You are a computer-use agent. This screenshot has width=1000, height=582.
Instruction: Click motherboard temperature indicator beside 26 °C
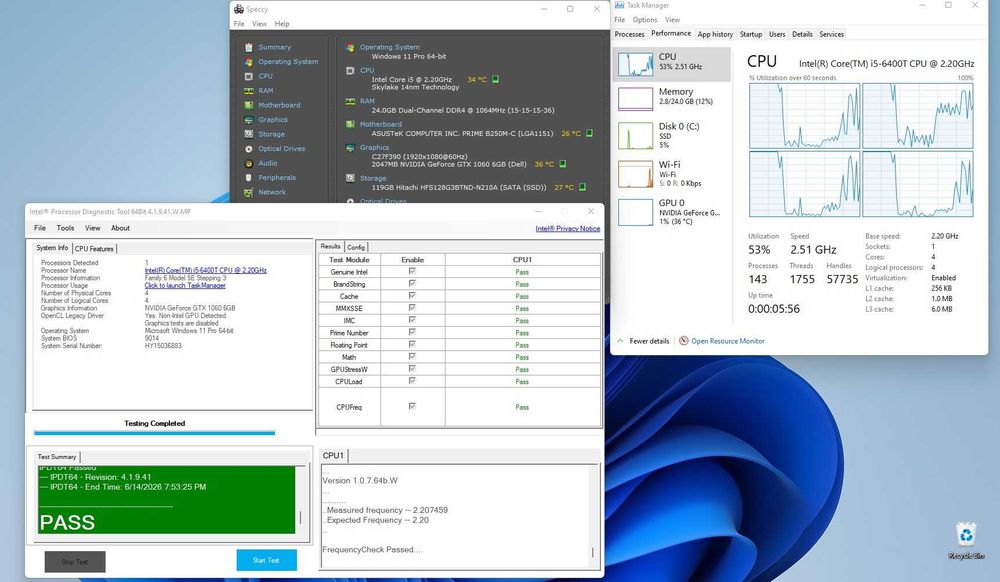coord(589,133)
